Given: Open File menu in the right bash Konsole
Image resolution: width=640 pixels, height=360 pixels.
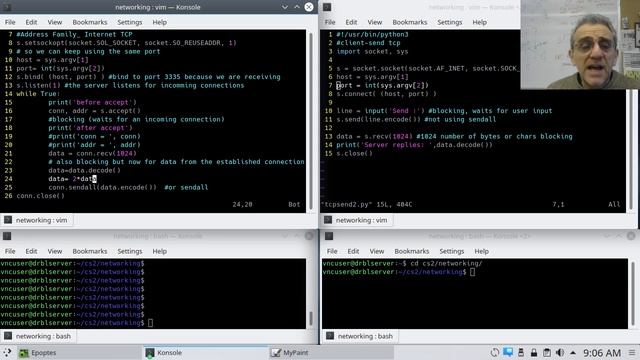Looking at the screenshot, I should (332, 251).
